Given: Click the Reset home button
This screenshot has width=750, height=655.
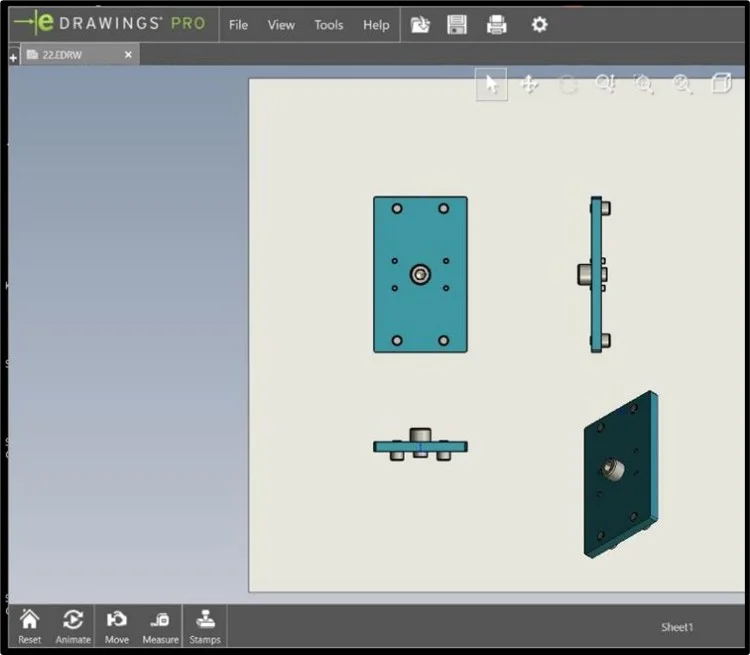Looking at the screenshot, I should [x=30, y=626].
